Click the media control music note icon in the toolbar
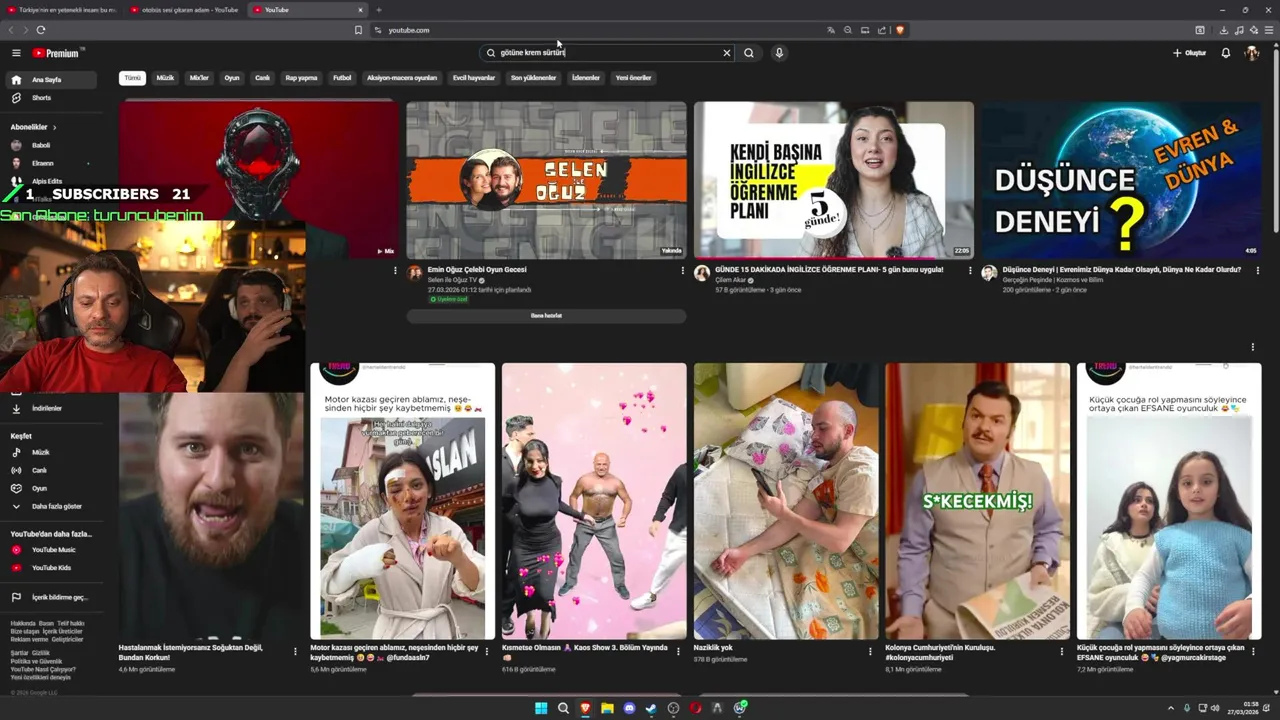 [1239, 30]
